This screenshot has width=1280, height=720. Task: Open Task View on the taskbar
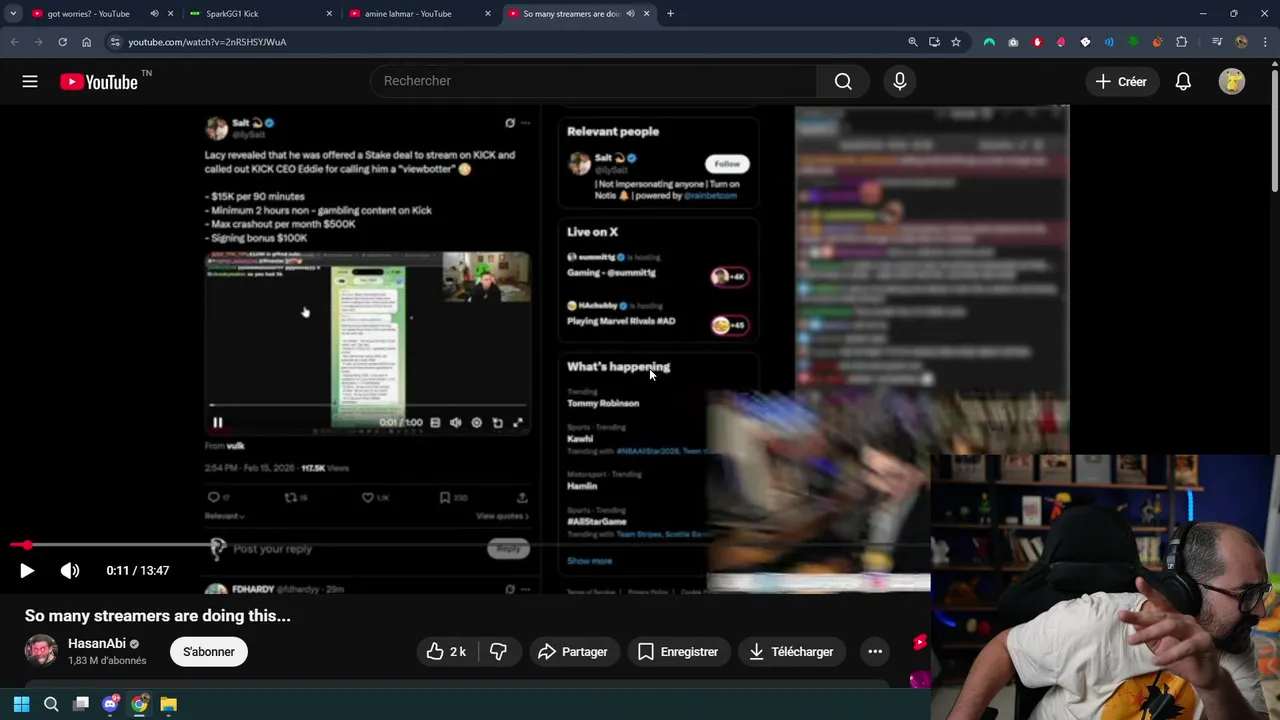tap(81, 704)
